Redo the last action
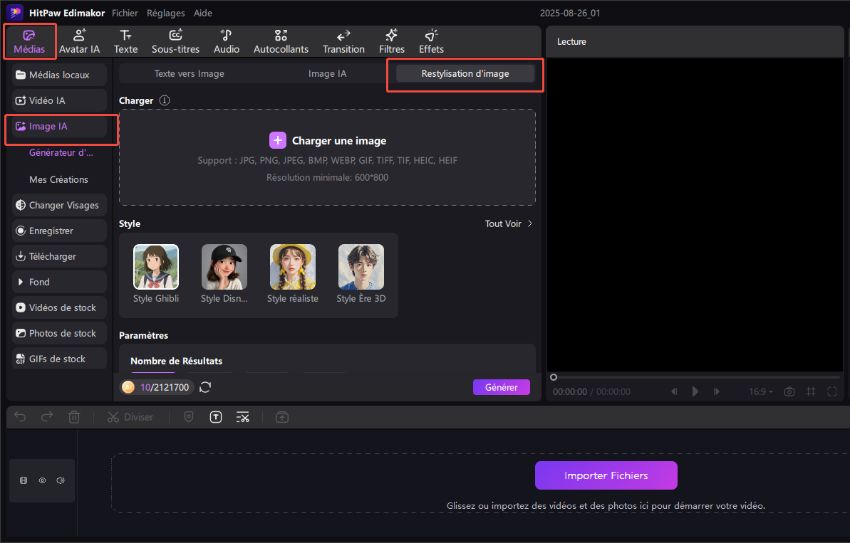 click(47, 417)
